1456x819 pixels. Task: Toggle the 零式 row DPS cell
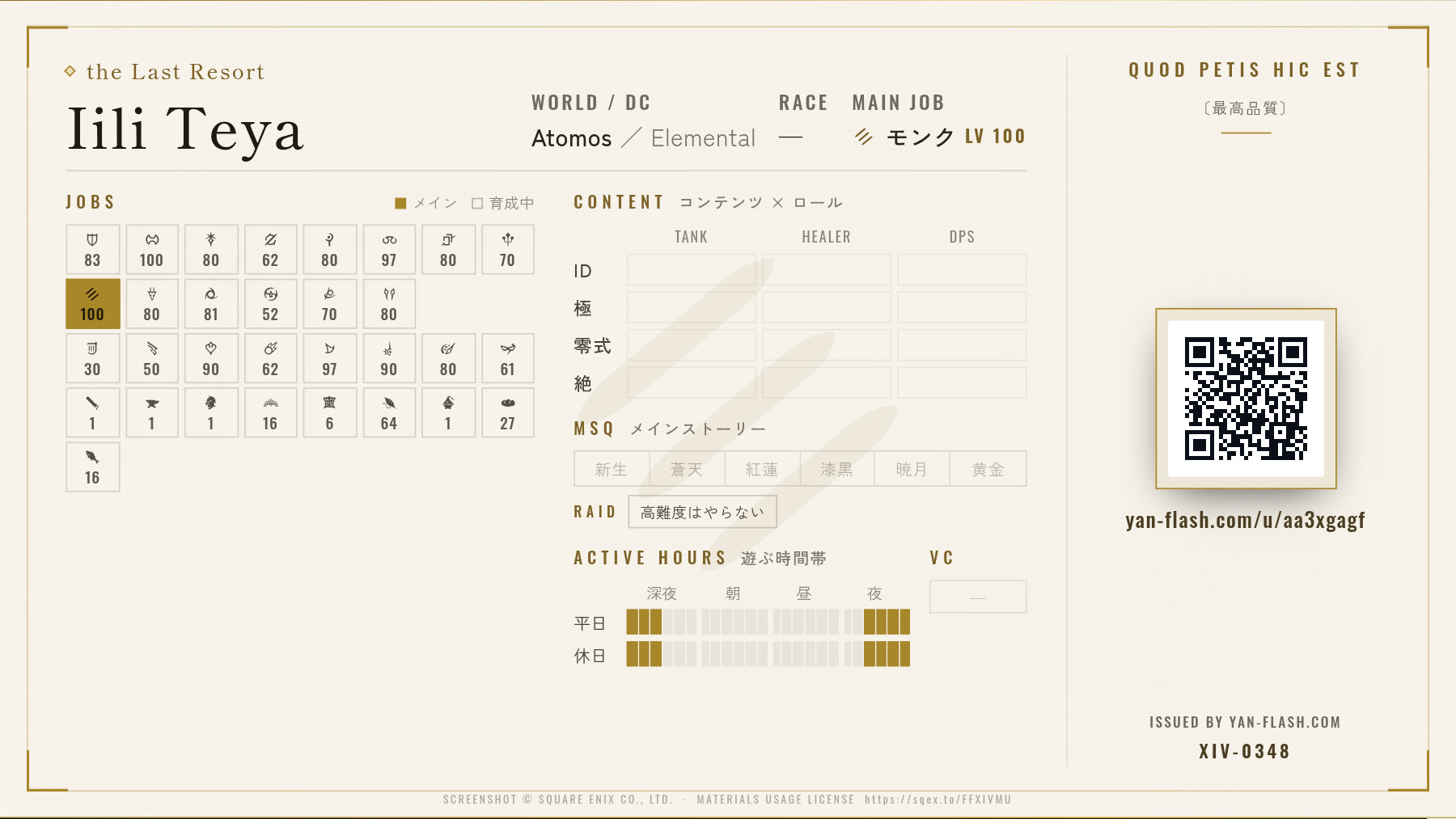click(962, 345)
